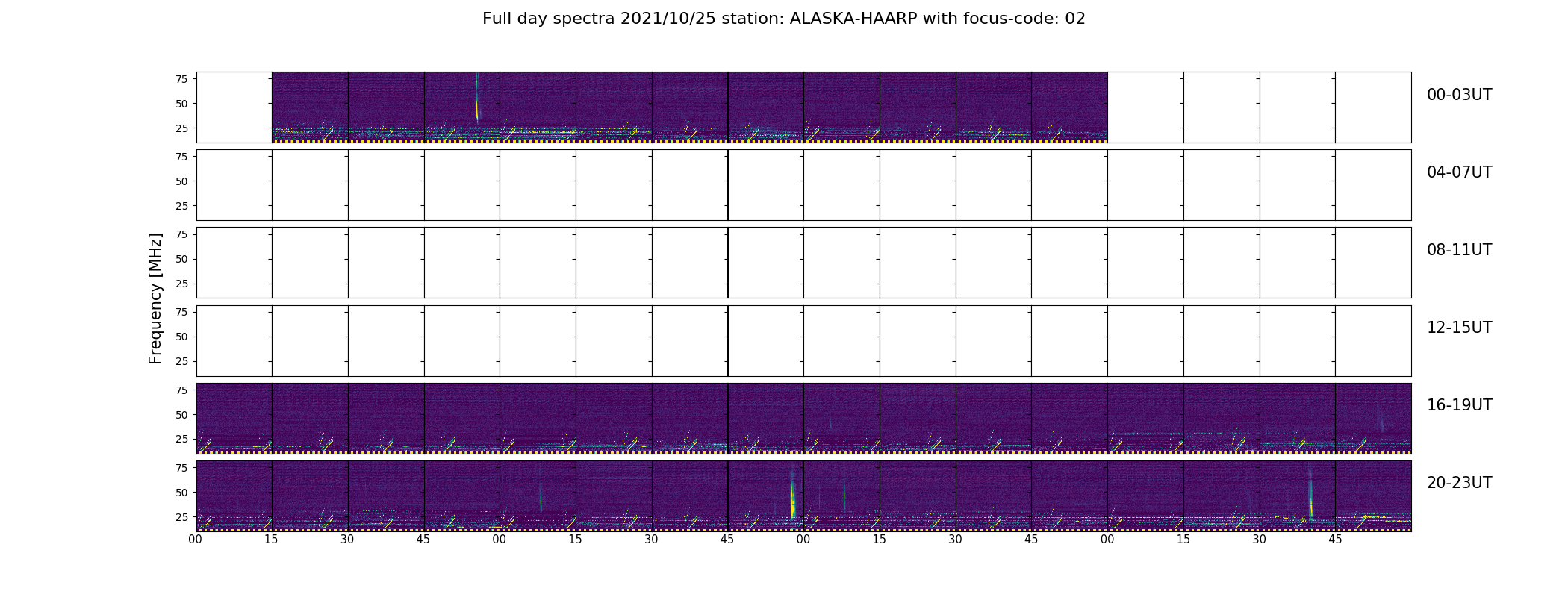Screen dimensions: 1568x597
Task: Click the 50 tick of the 12-15UT row
Action: pyautogui.click(x=181, y=337)
